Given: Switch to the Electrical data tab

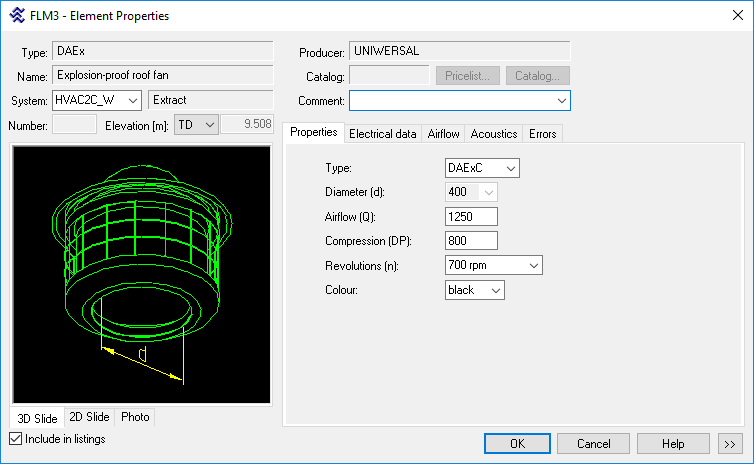Looking at the screenshot, I should click(382, 134).
